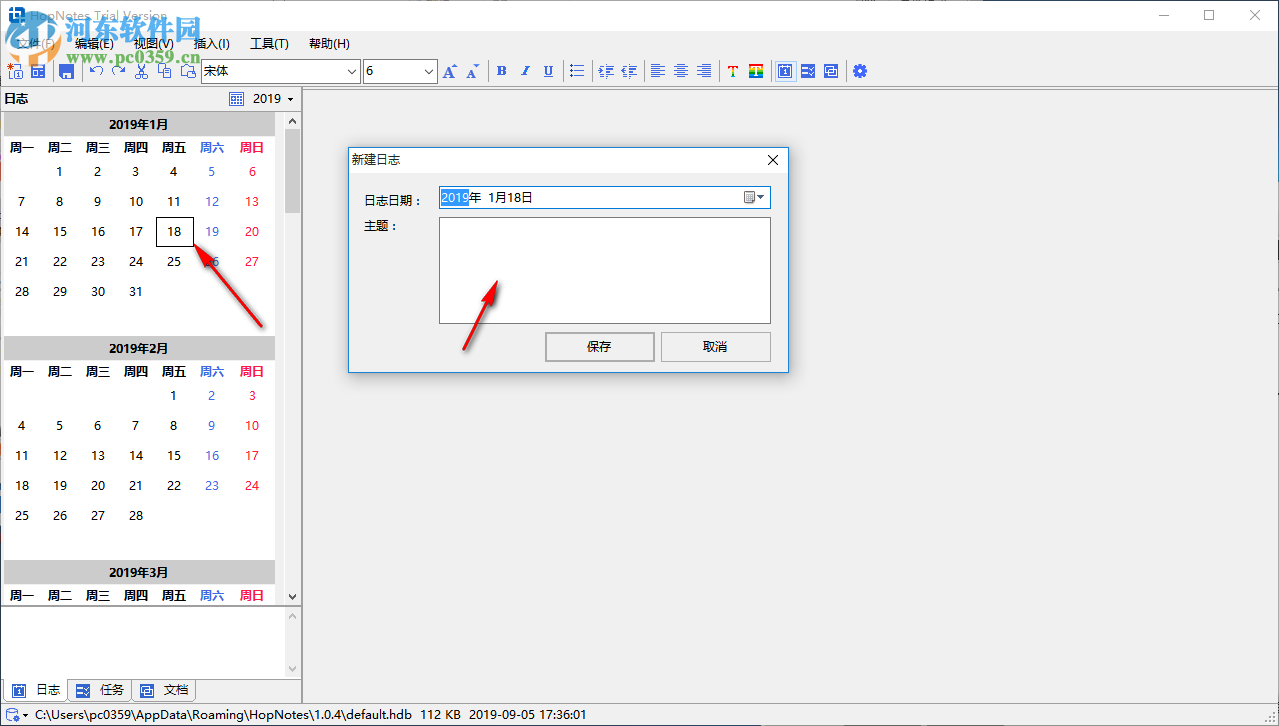The image size is (1279, 726).
Task: Toggle the bullet list formatting
Action: click(x=577, y=71)
